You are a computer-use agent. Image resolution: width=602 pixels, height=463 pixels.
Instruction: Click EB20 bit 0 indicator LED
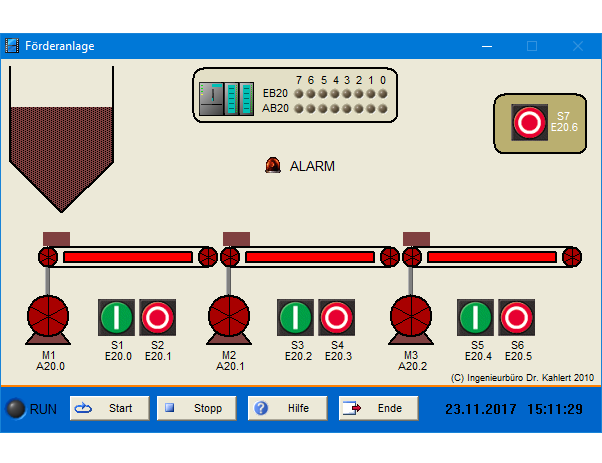click(x=382, y=94)
